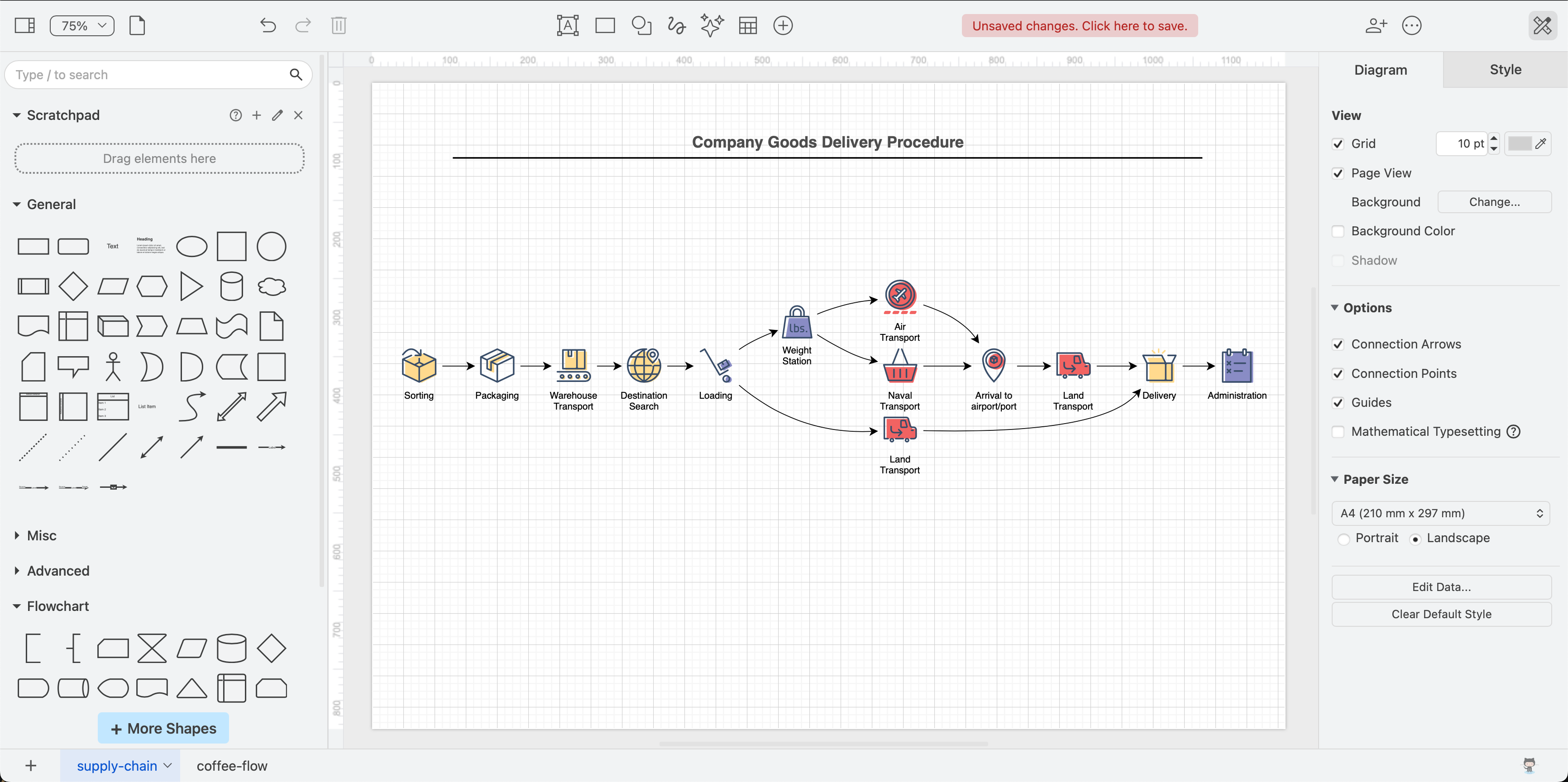Viewport: 1568px width, 782px height.
Task: Redo the last action
Action: tap(302, 25)
